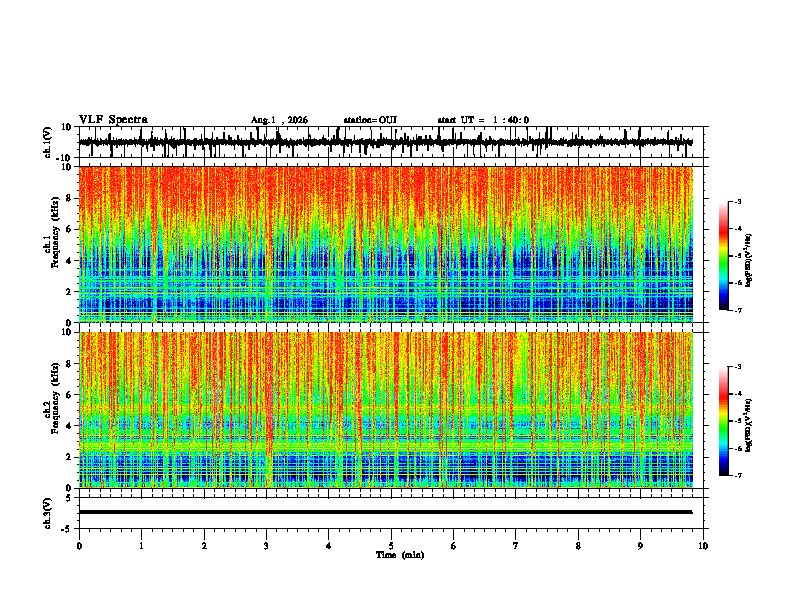Select the 'ch.3(V)' amplitude axis label
The height and width of the screenshot is (612, 792).
(48, 514)
